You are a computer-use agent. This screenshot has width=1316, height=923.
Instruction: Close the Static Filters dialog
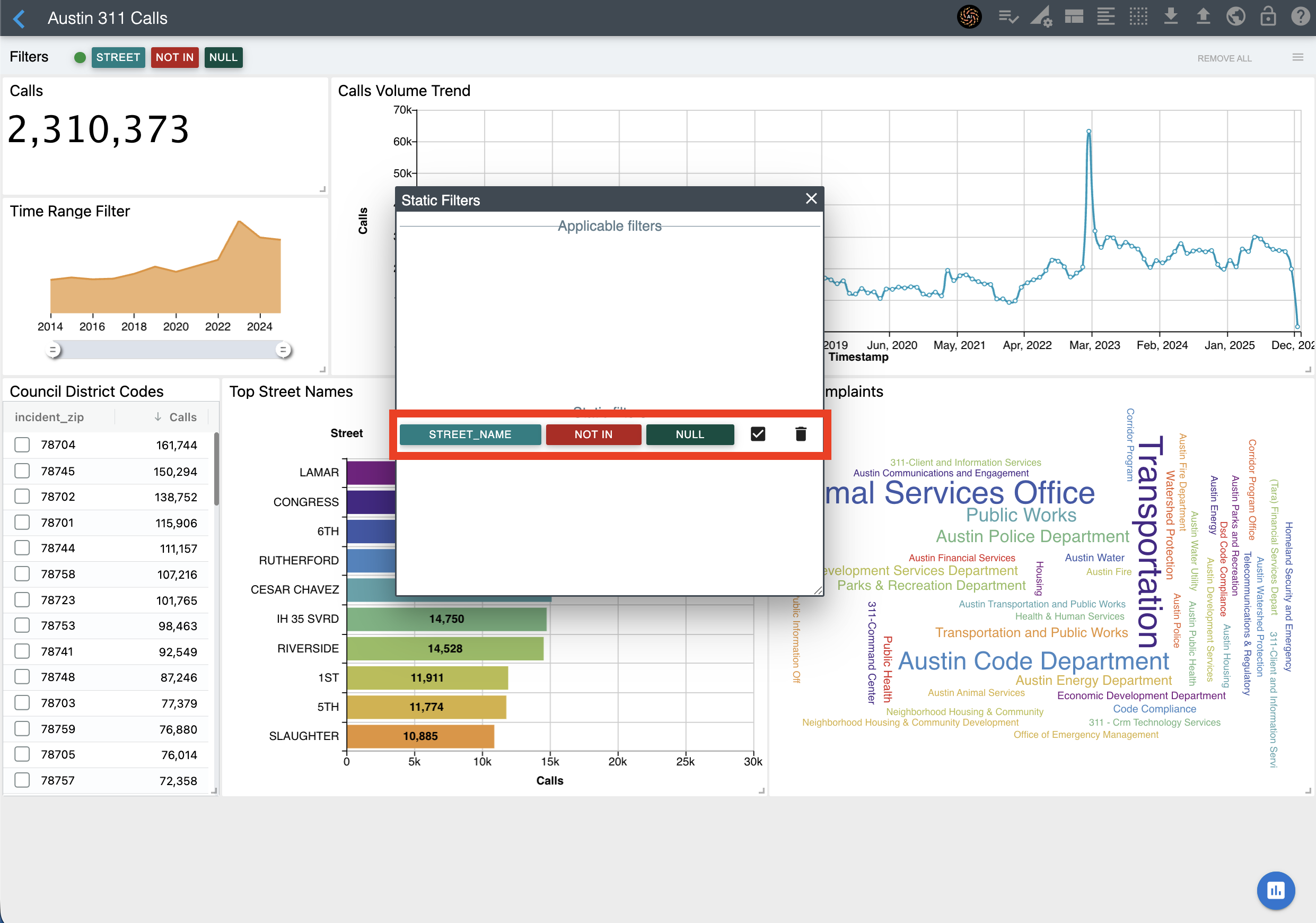point(811,199)
